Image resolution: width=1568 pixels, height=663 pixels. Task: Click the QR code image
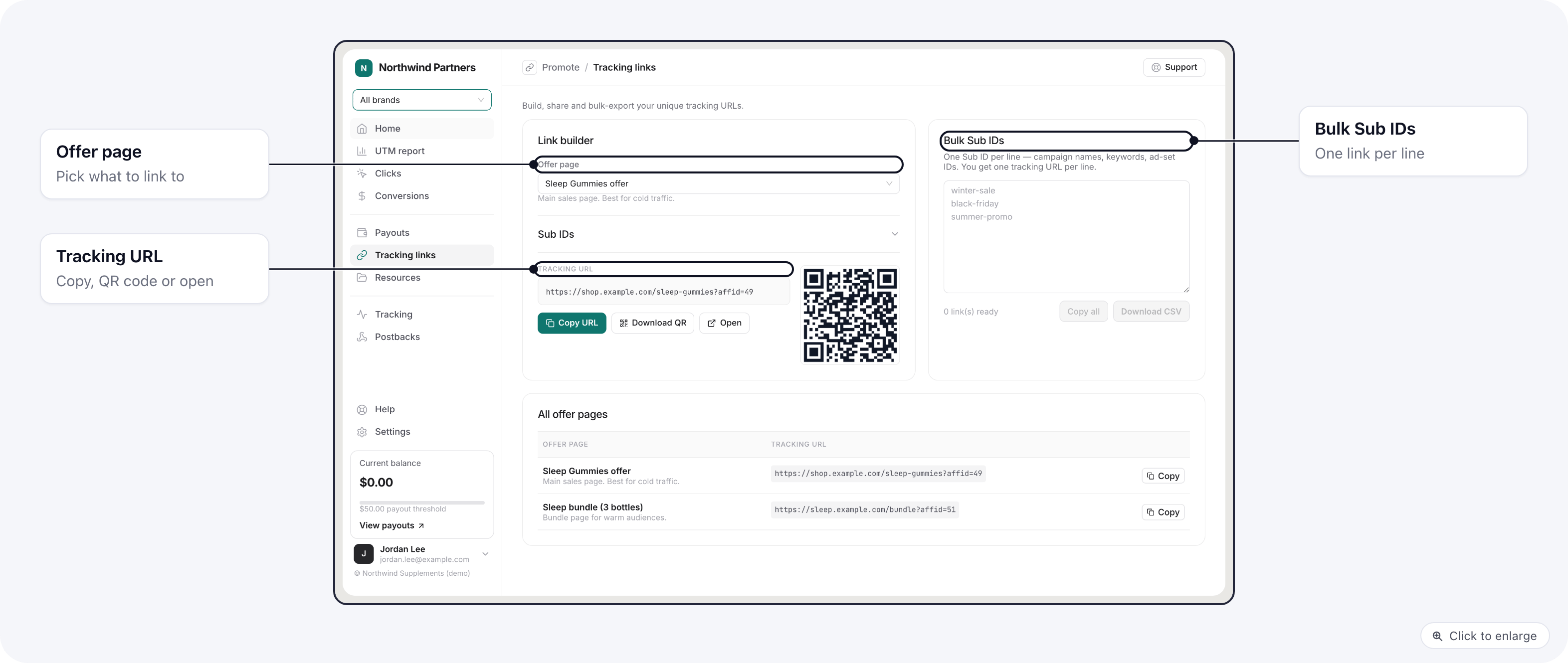tap(850, 315)
